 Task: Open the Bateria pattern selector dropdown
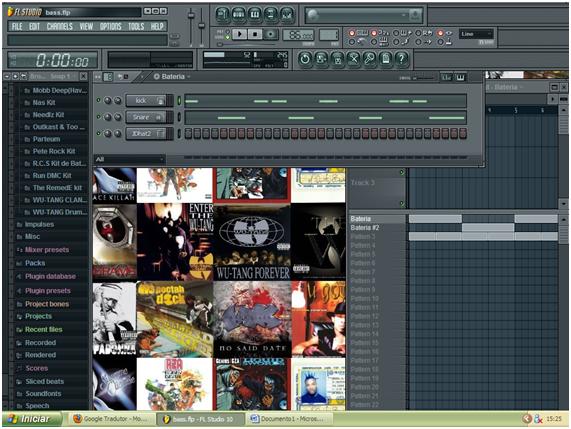coord(172,77)
